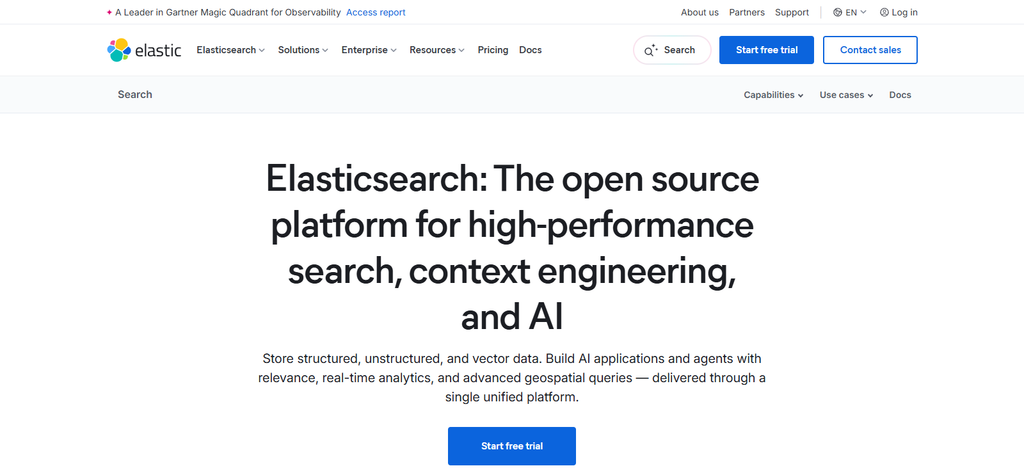The height and width of the screenshot is (468, 1024).
Task: Open the Use cases dropdown
Action: 846,95
